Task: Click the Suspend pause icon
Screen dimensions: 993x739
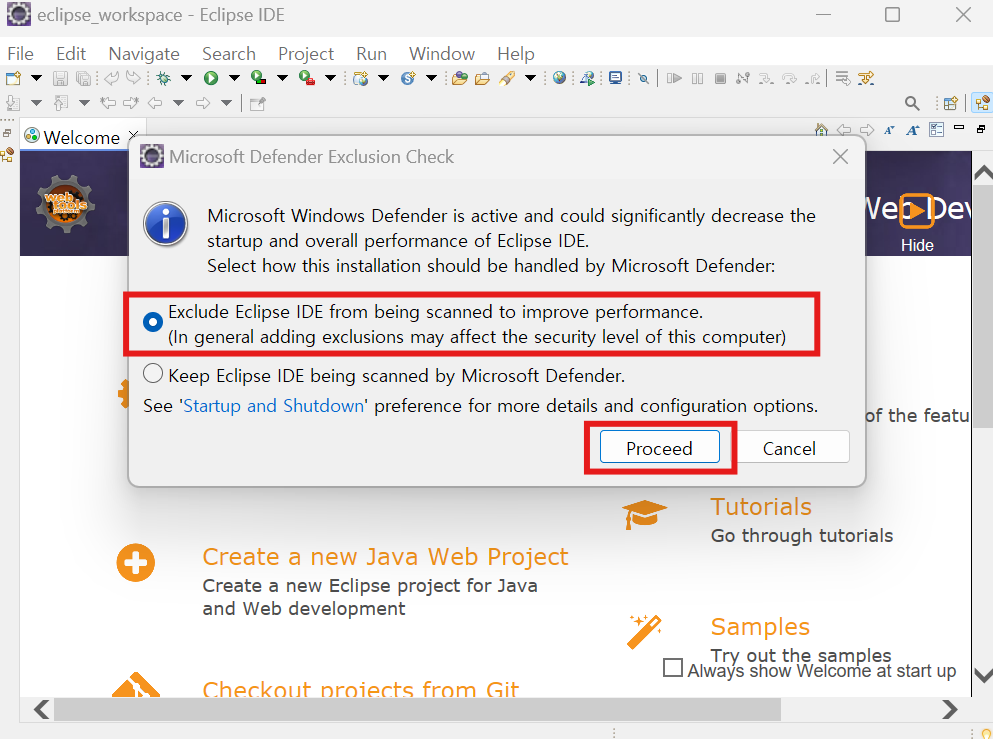Action: tap(697, 79)
